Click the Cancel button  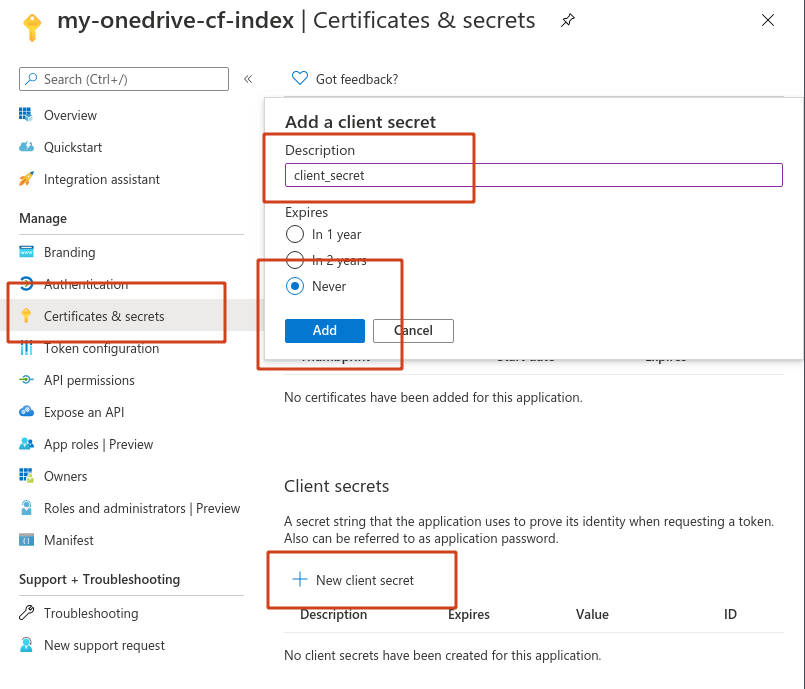point(413,331)
